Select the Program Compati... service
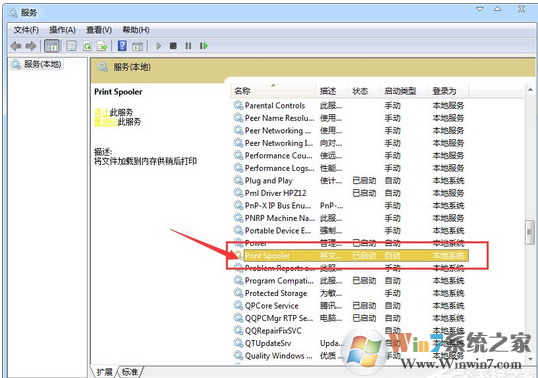This screenshot has height=378, width=538. [350, 281]
